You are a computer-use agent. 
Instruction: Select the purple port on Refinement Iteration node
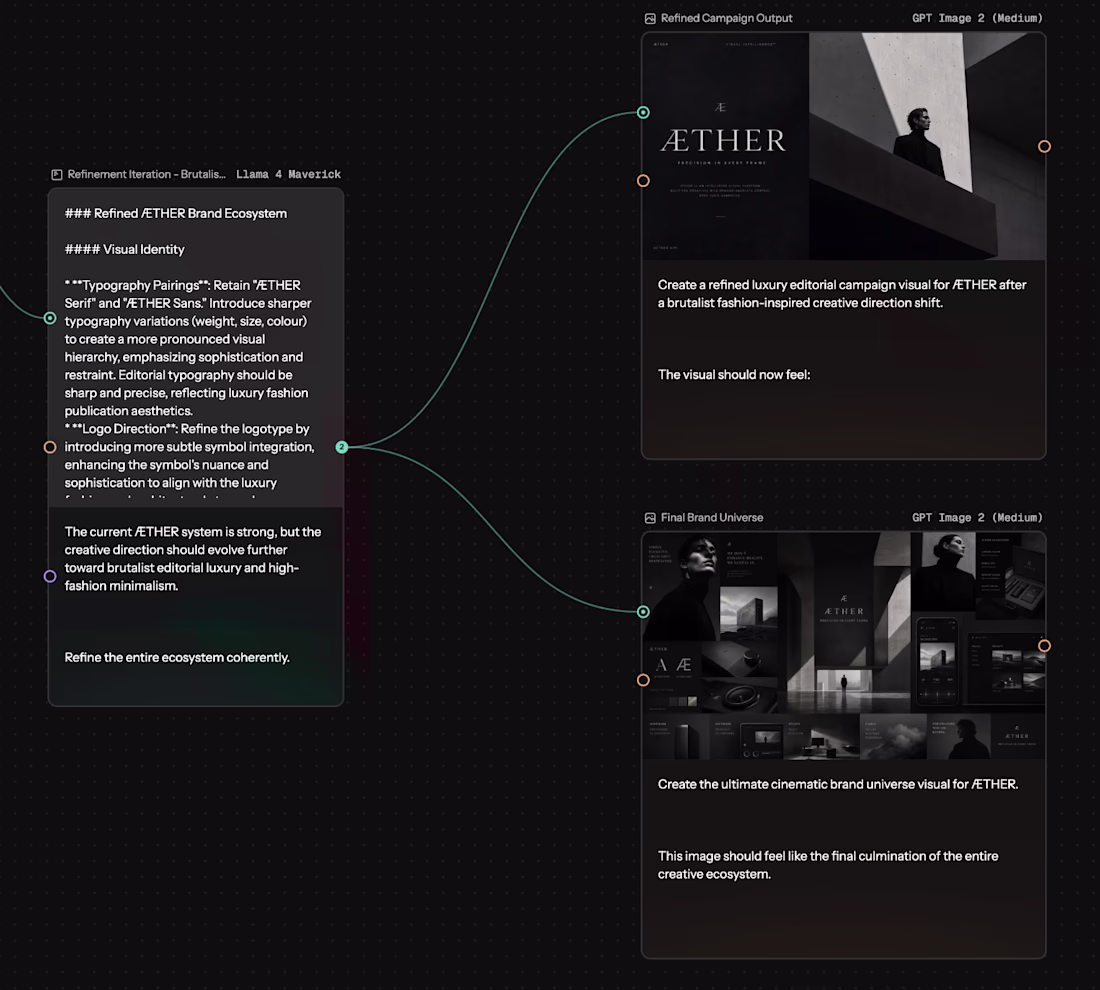[50, 576]
